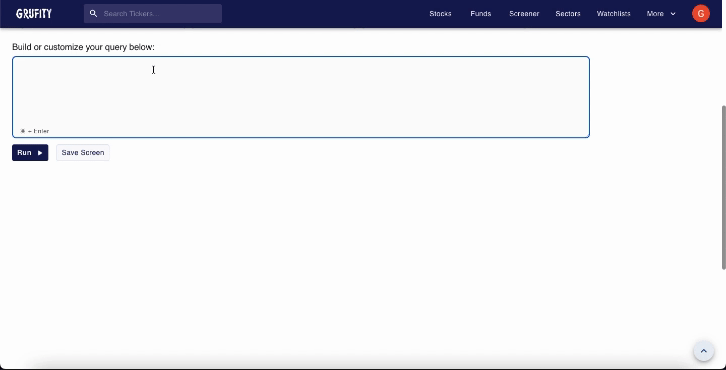Focus the Search Tickers field
Viewport: 726px width, 370px height.
click(153, 13)
